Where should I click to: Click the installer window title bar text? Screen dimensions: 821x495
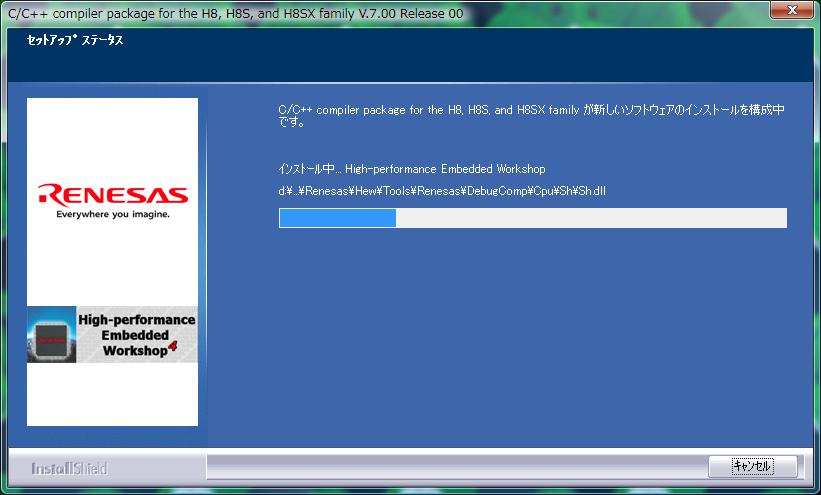(235, 13)
